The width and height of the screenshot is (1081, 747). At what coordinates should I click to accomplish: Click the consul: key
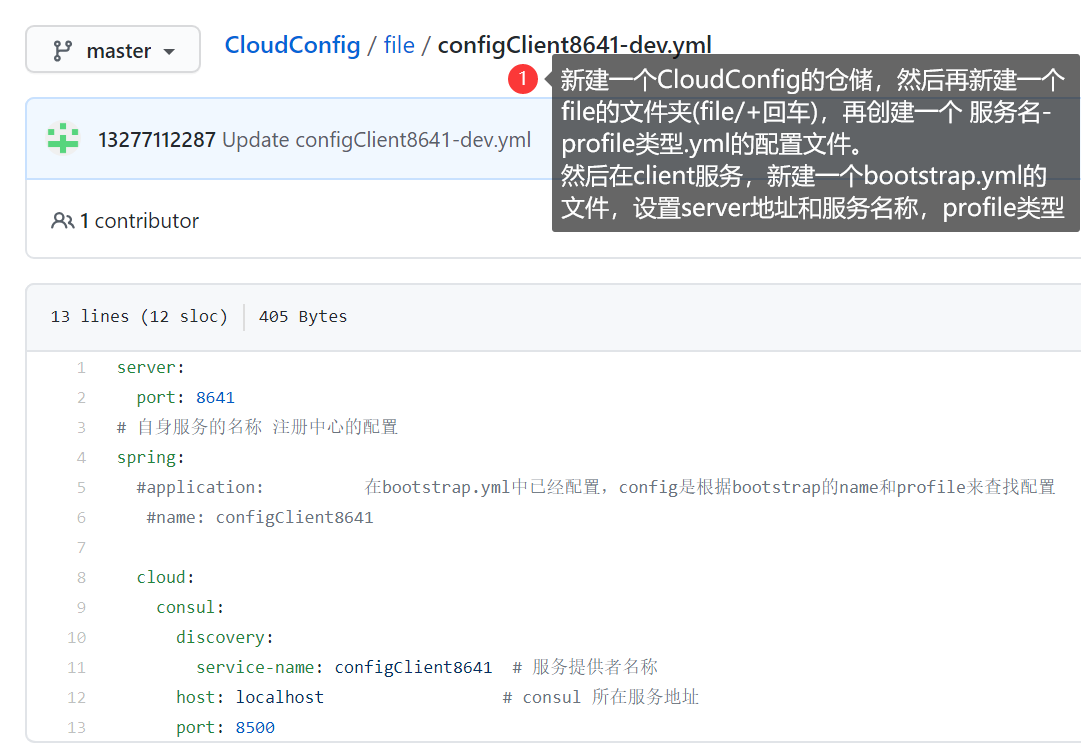[190, 607]
